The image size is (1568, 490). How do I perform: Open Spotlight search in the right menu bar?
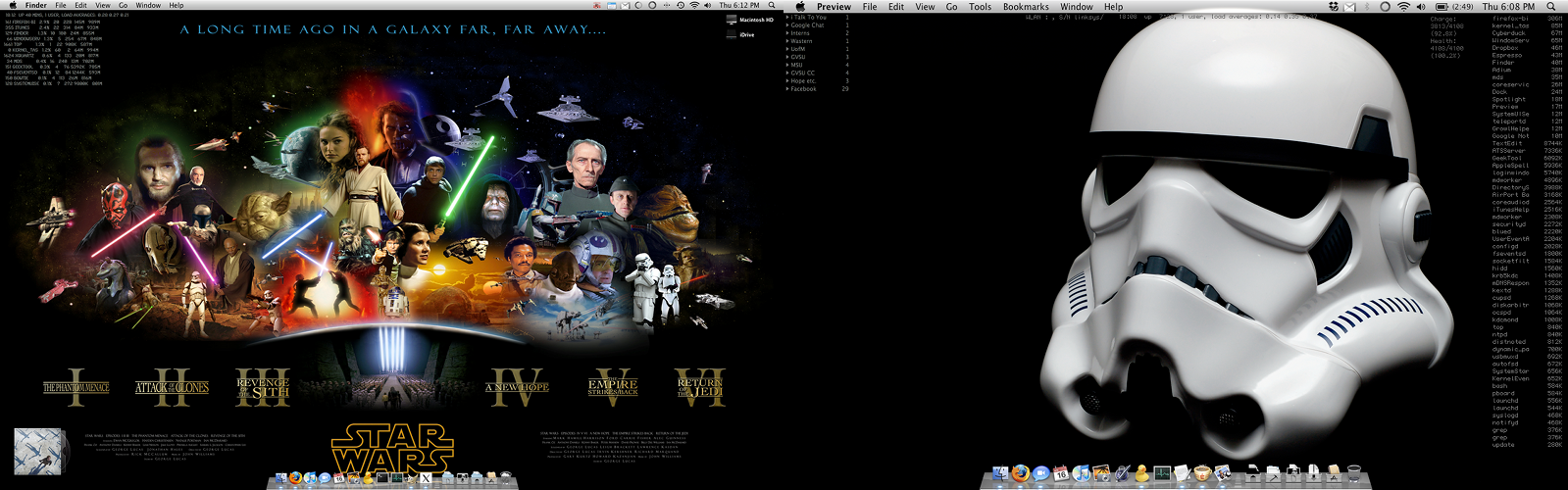(x=1550, y=7)
